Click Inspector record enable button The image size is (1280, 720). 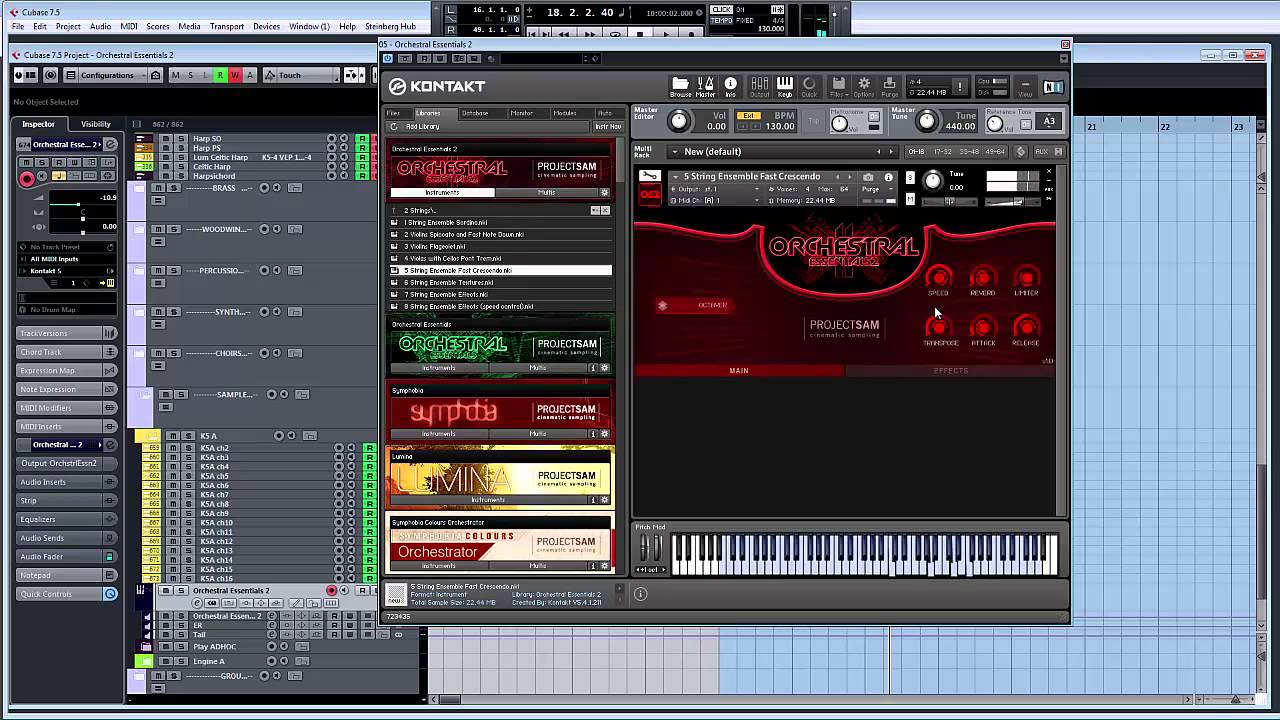(x=27, y=179)
